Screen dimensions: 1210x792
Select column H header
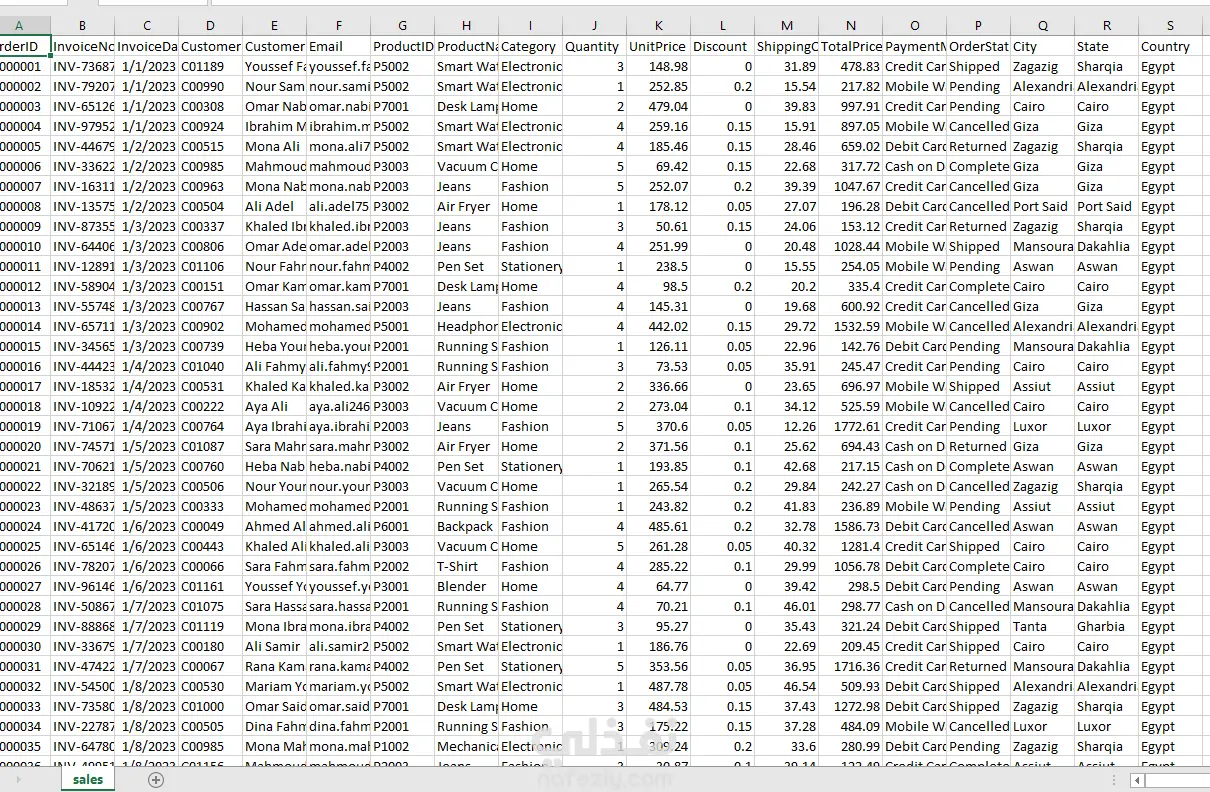[467, 25]
